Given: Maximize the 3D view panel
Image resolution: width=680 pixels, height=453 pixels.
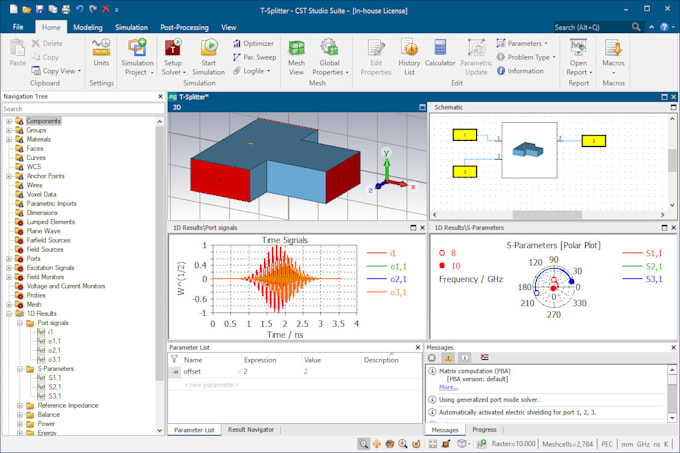Looking at the screenshot, I should tap(422, 107).
